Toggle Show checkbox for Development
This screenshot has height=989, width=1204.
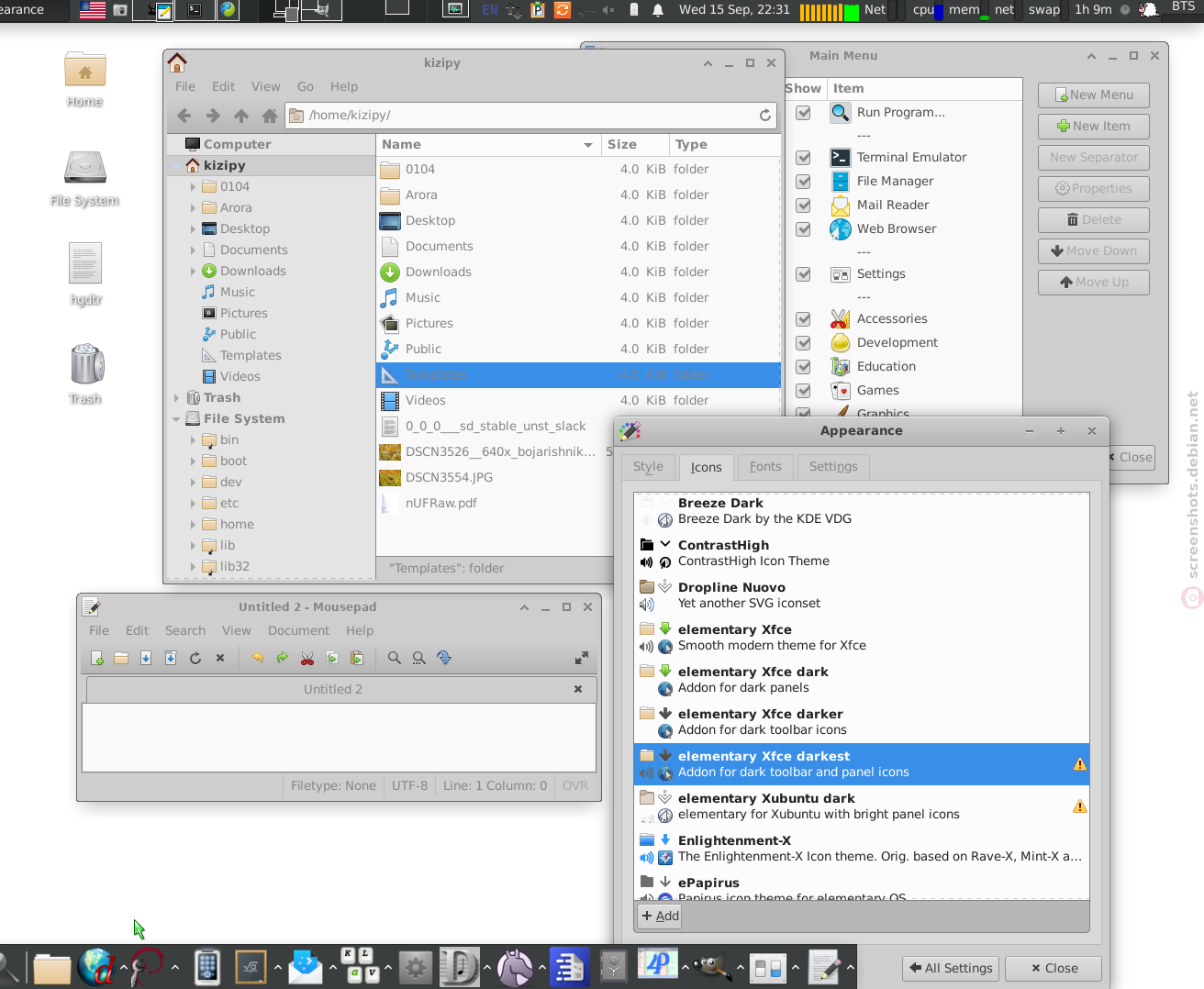pyautogui.click(x=804, y=342)
